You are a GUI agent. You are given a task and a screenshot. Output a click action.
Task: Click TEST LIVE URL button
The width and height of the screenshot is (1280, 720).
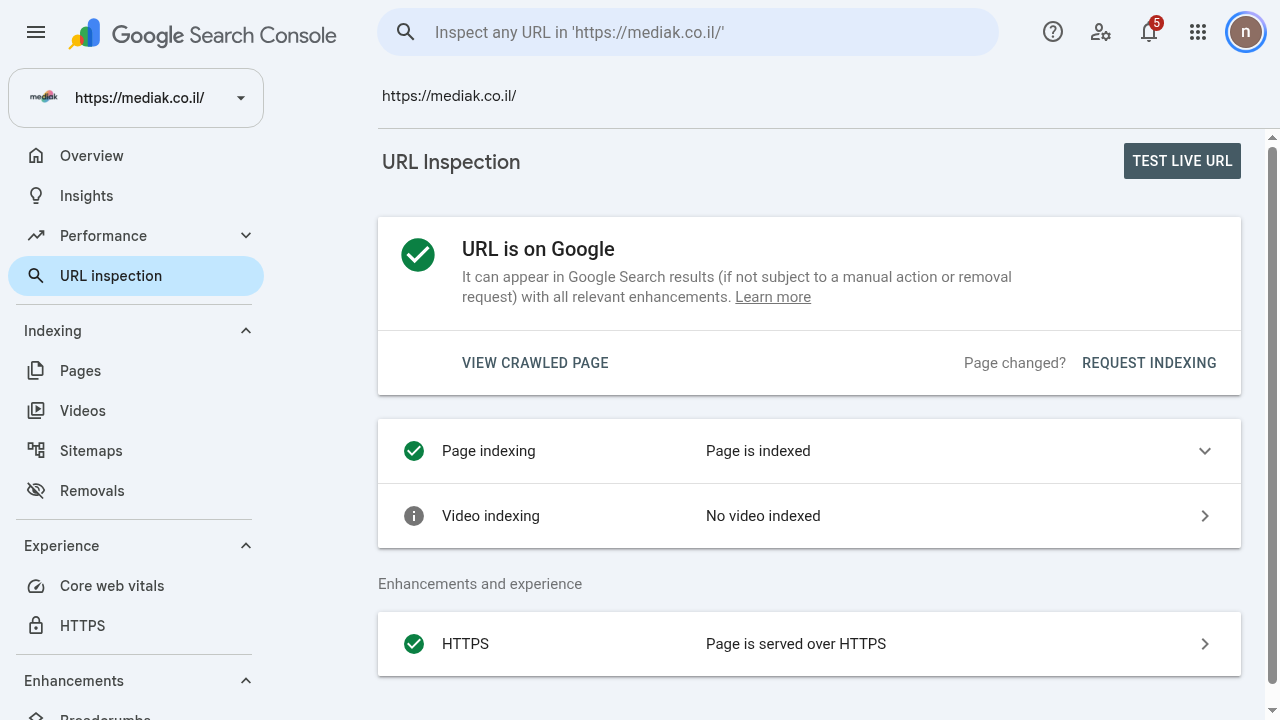(x=1182, y=161)
